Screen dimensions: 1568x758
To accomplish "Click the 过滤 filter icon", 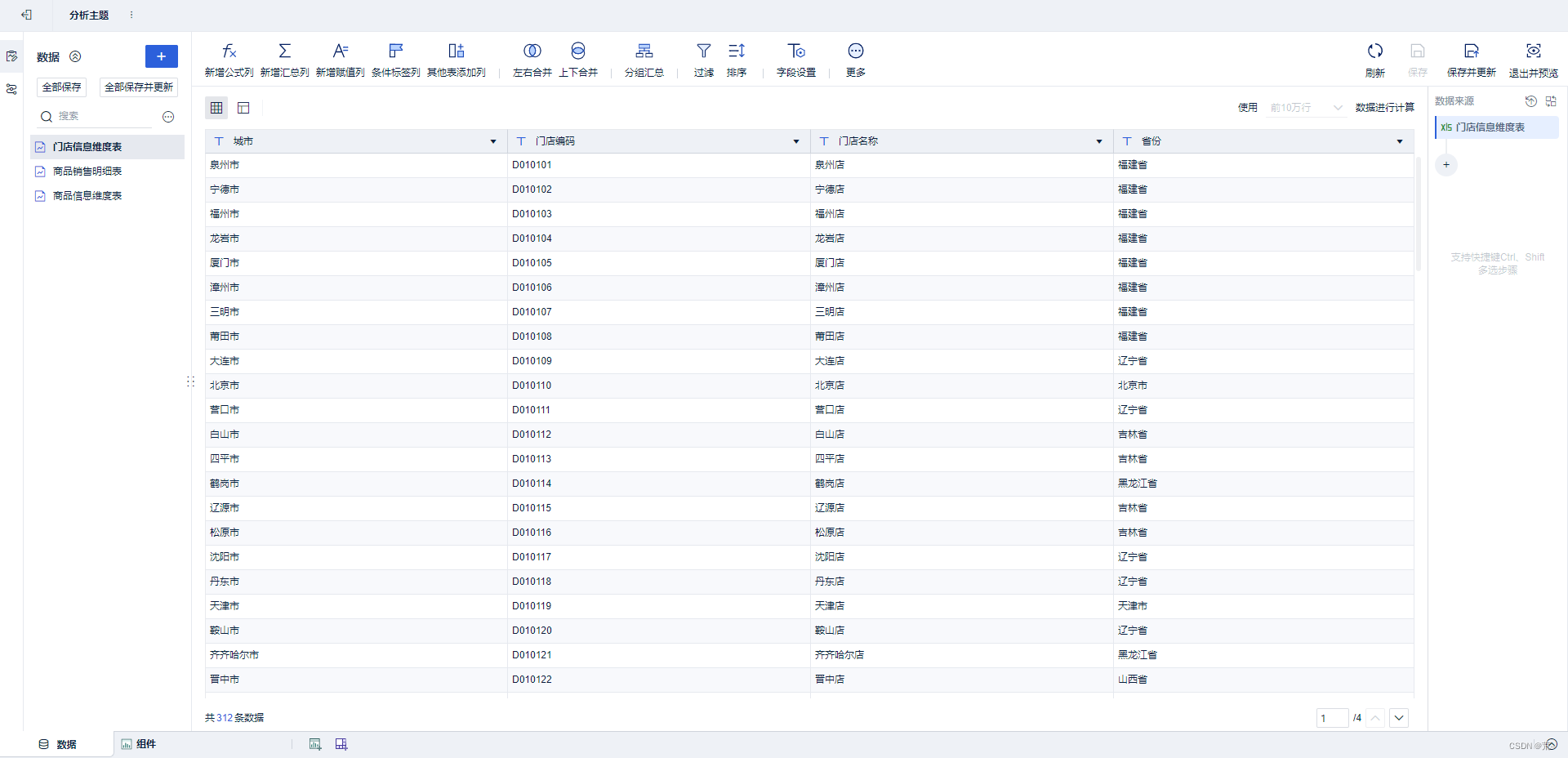I will (704, 51).
